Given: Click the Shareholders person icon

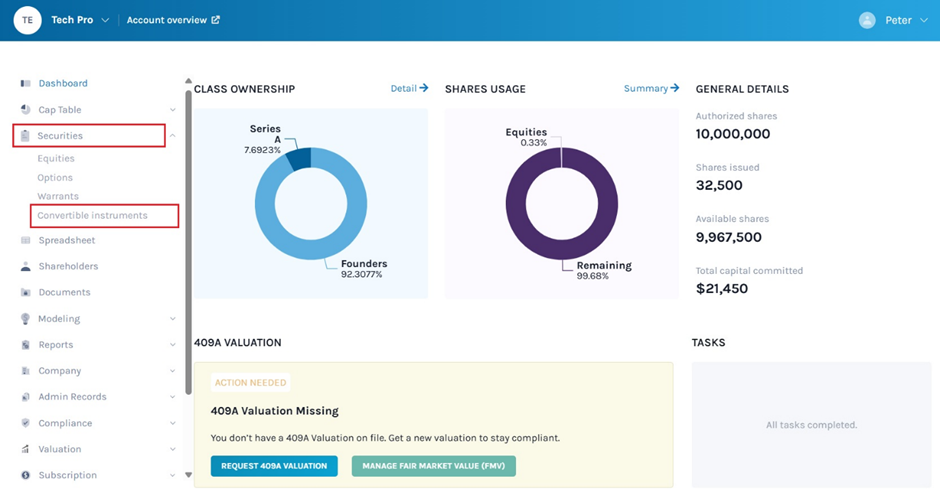Looking at the screenshot, I should [26, 267].
